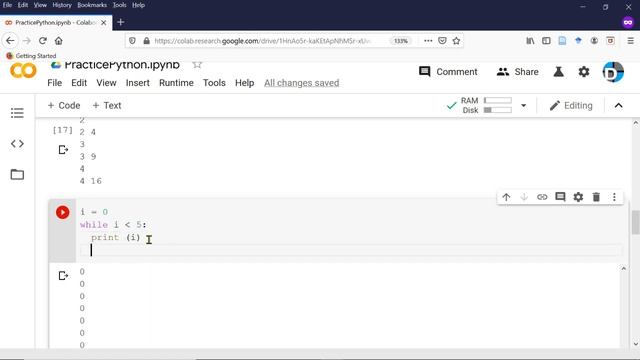Open Colab Tools menu

[214, 83]
